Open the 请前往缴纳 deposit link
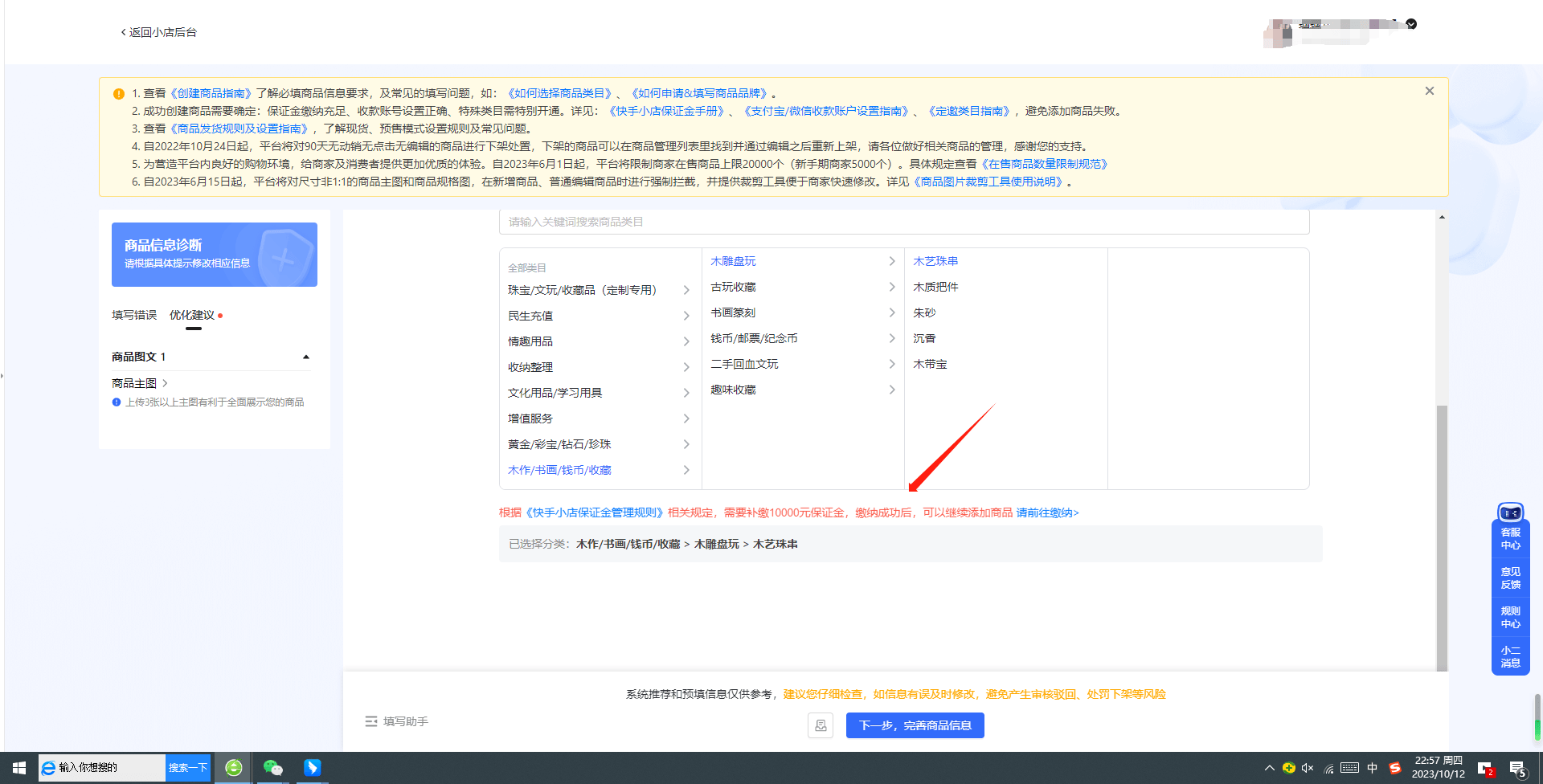 (x=1045, y=512)
